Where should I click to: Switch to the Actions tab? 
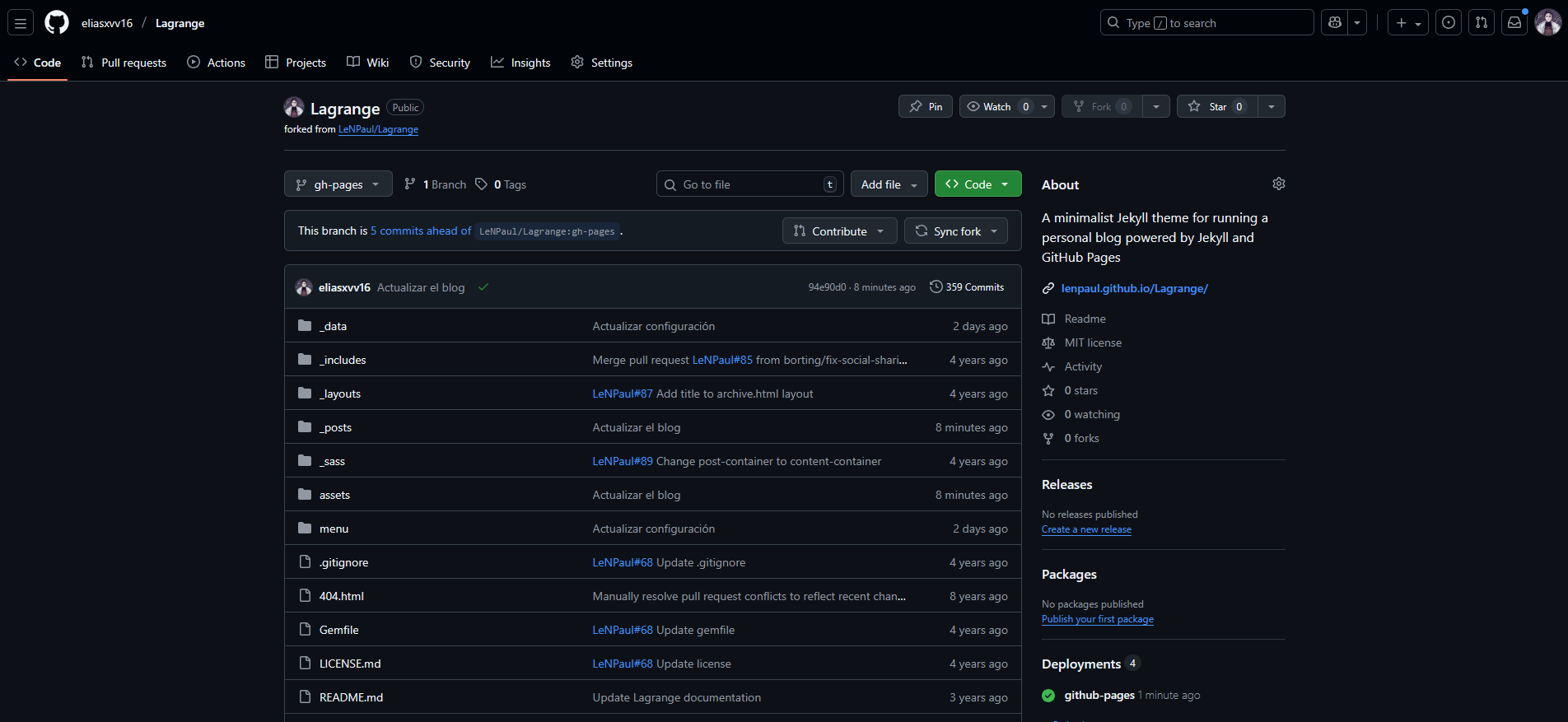(217, 63)
